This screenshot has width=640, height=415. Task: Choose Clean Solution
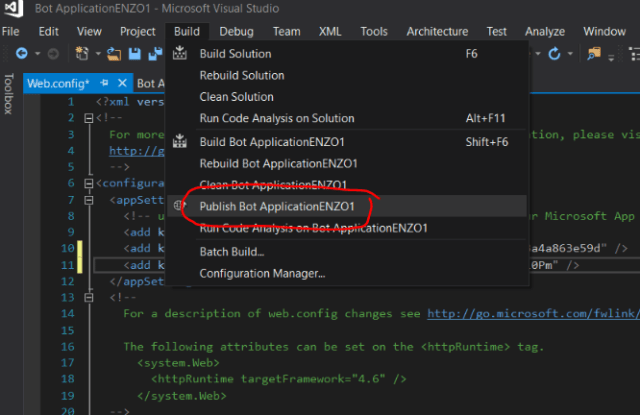coord(347,97)
